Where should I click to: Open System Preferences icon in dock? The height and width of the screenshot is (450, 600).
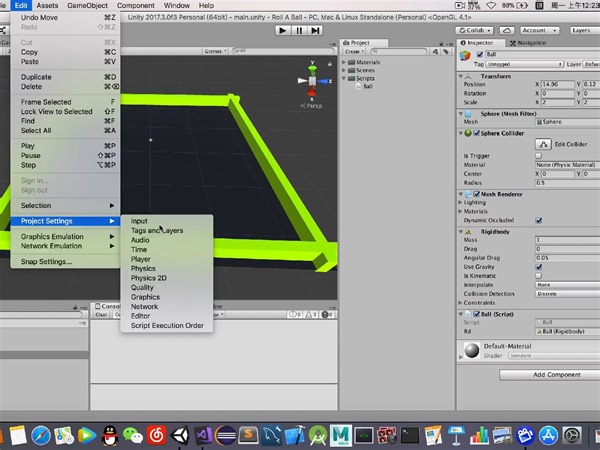[572, 435]
